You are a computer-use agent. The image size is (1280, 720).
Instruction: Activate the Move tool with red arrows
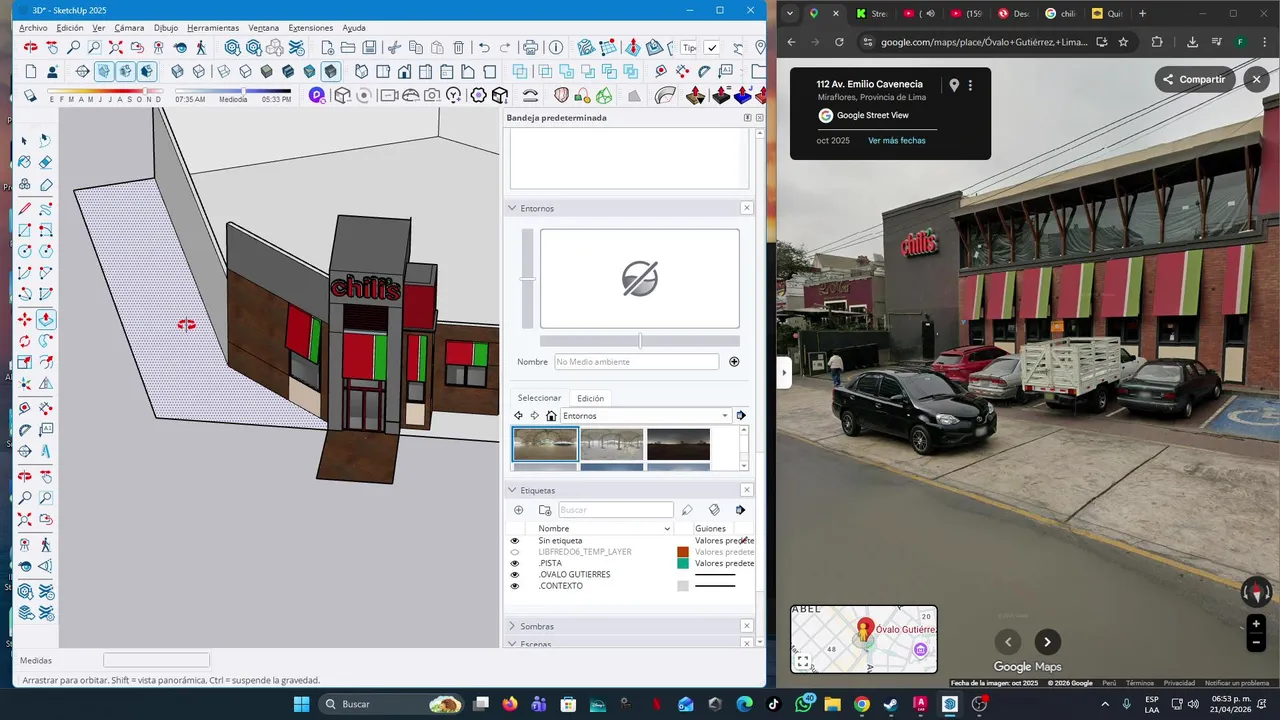(x=25, y=319)
